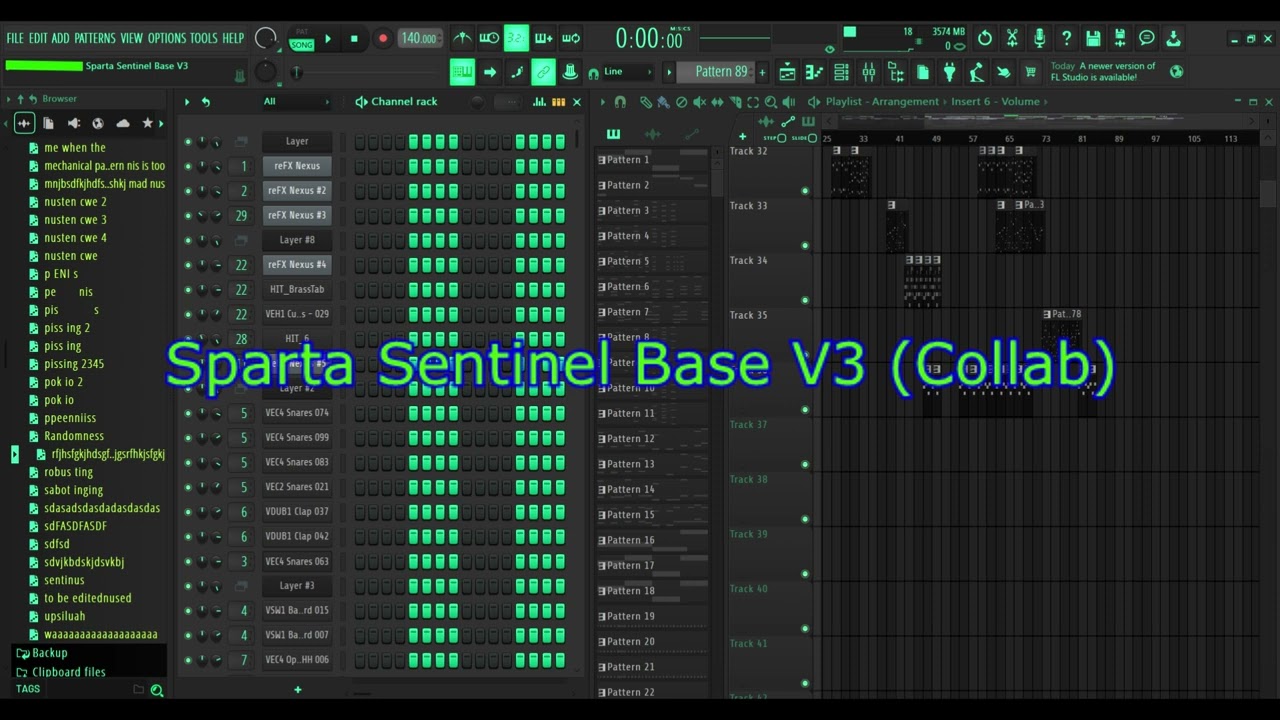Click the channel rack graph editor icon
The width and height of the screenshot is (1280, 720).
tap(540, 102)
